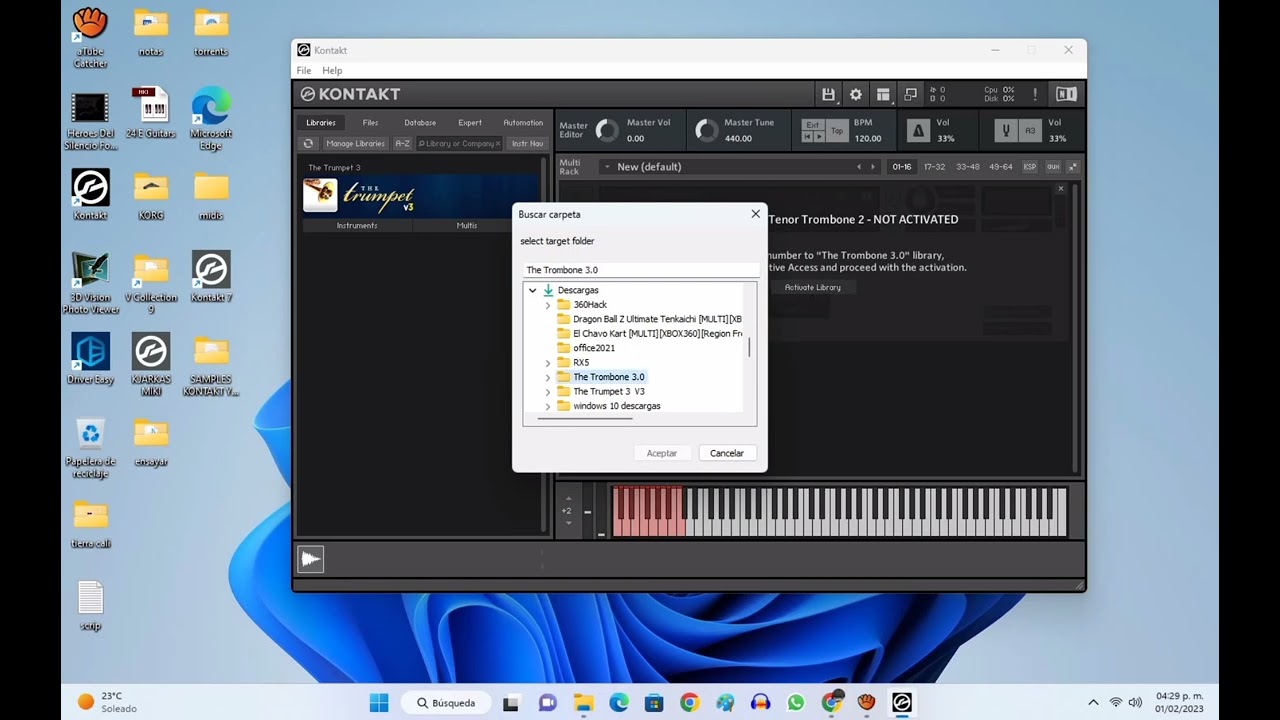Click the Tap tempo button
This screenshot has width=1280, height=720.
(837, 131)
